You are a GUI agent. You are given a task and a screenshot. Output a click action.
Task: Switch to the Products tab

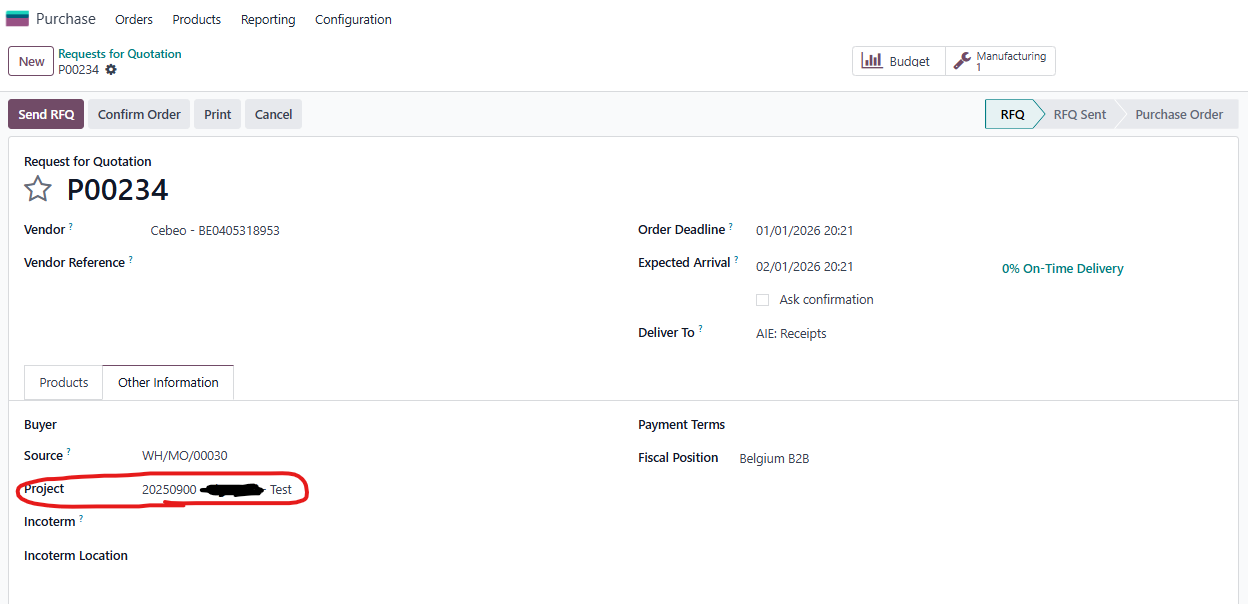coord(64,383)
